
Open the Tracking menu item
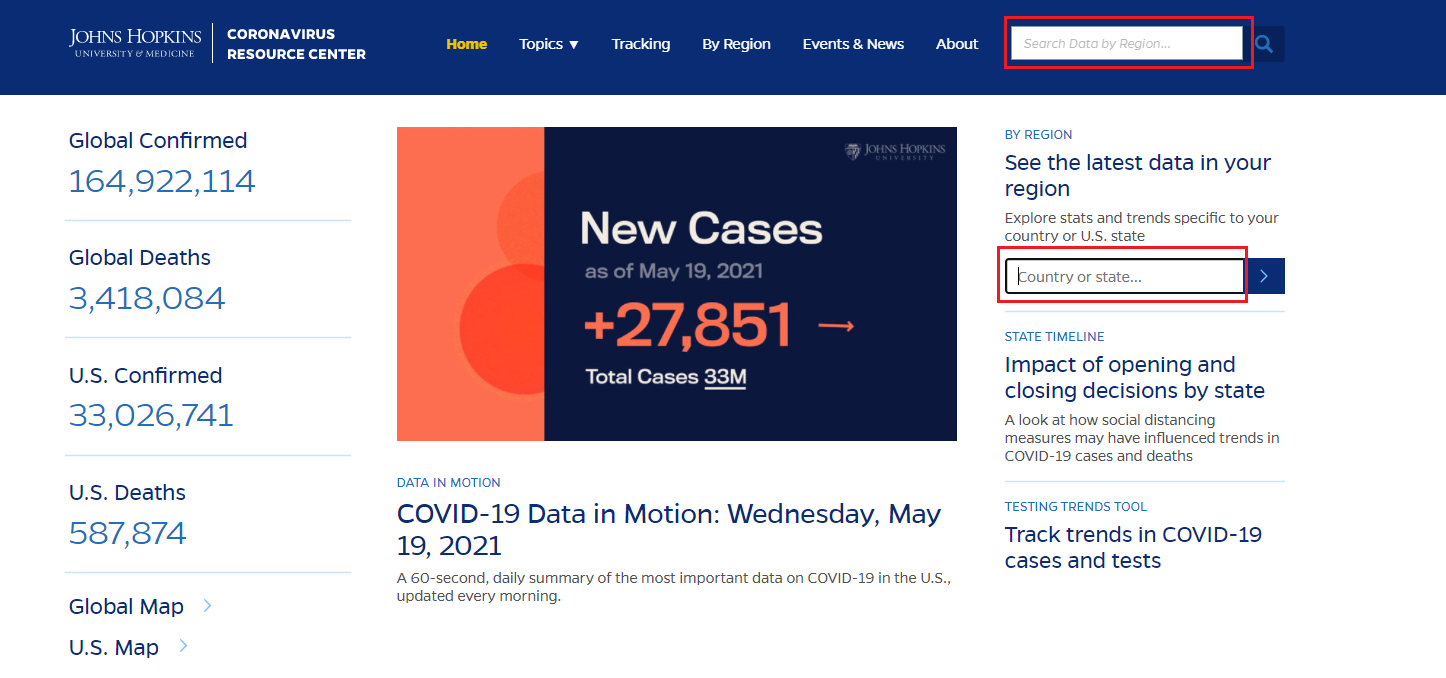pyautogui.click(x=641, y=44)
